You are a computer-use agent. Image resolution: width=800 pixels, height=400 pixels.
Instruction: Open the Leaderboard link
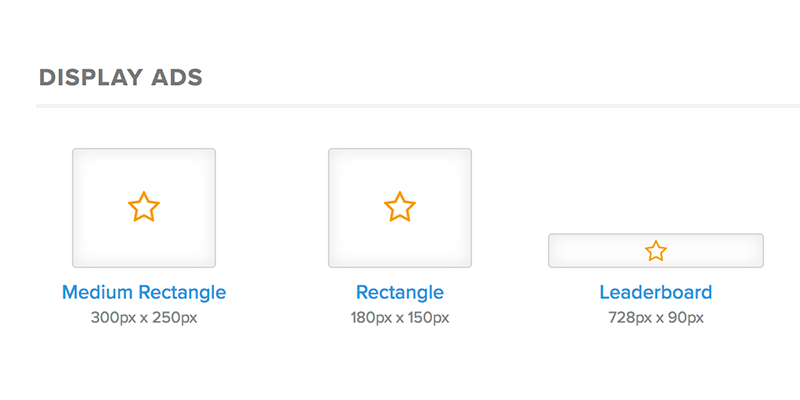[655, 293]
